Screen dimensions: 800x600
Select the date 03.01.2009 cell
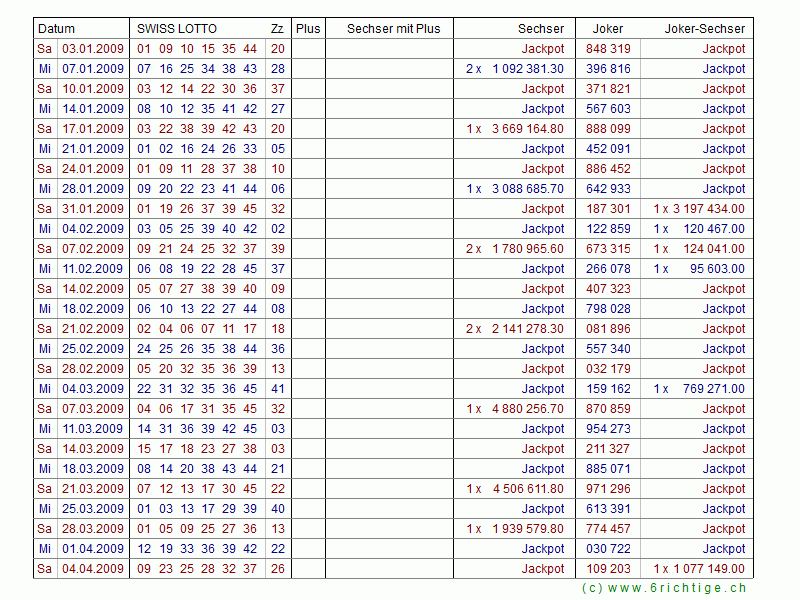tap(93, 49)
